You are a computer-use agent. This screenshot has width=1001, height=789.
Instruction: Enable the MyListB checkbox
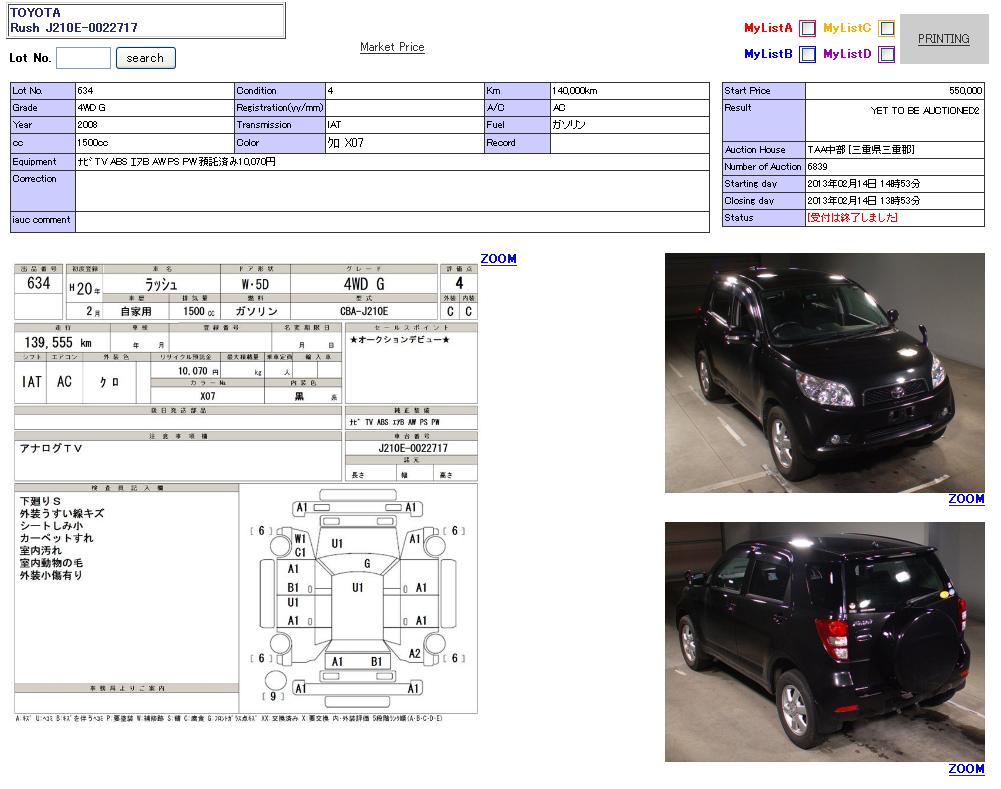807,55
